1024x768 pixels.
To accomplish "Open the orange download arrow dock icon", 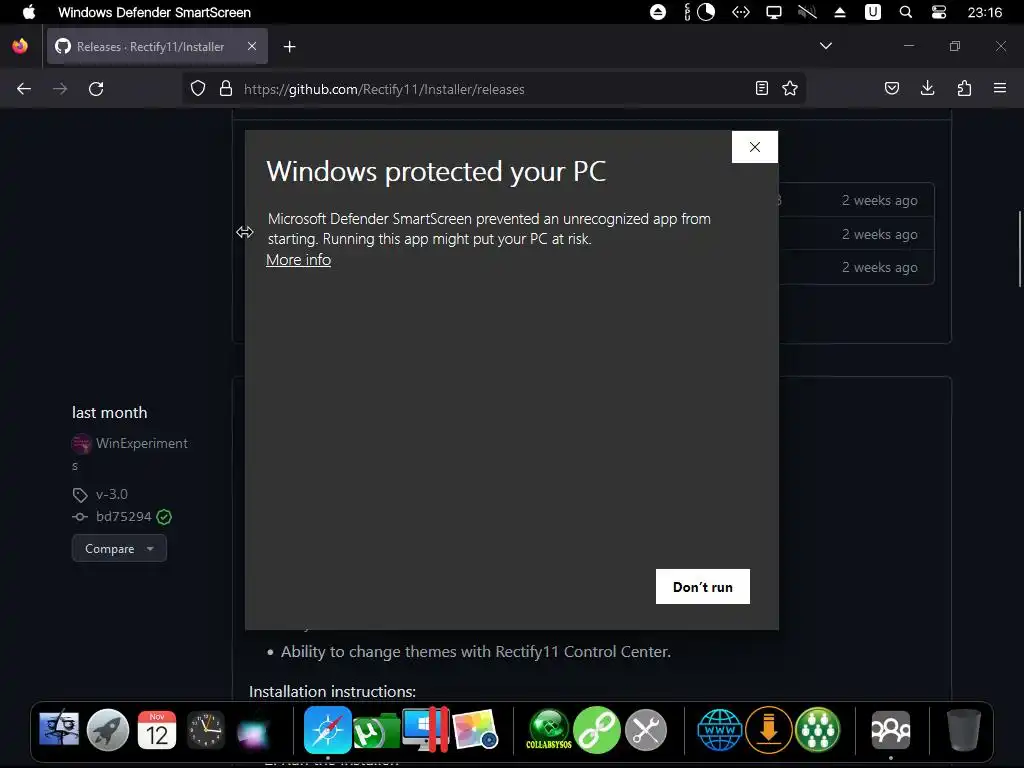I will tap(769, 729).
